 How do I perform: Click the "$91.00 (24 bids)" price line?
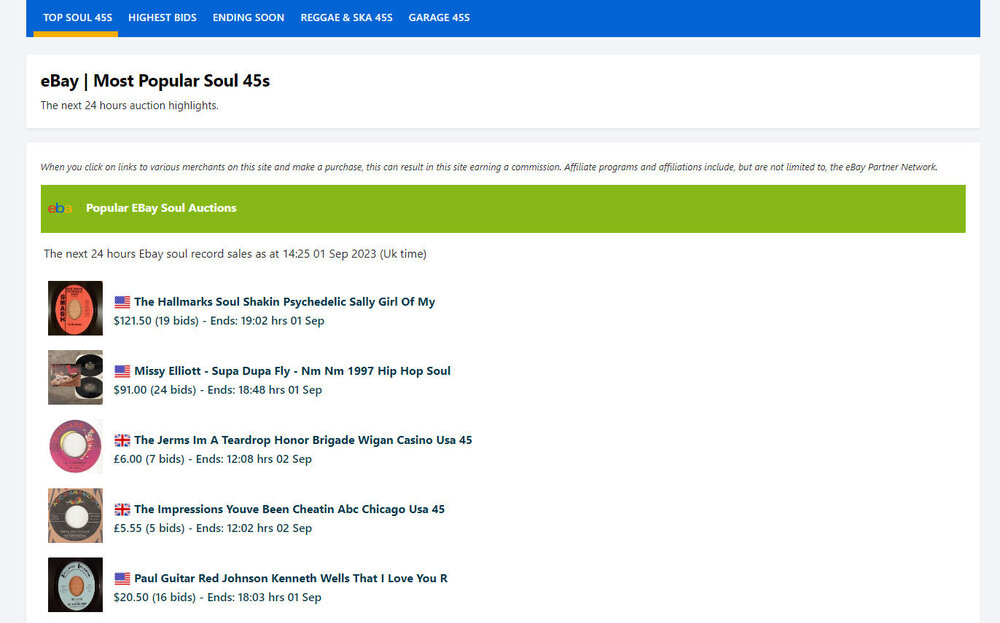(217, 390)
